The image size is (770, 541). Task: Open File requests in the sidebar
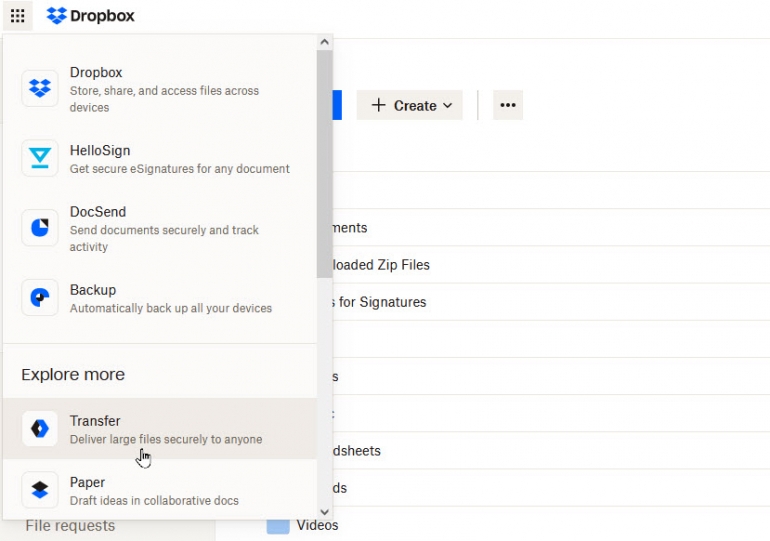[x=70, y=526]
